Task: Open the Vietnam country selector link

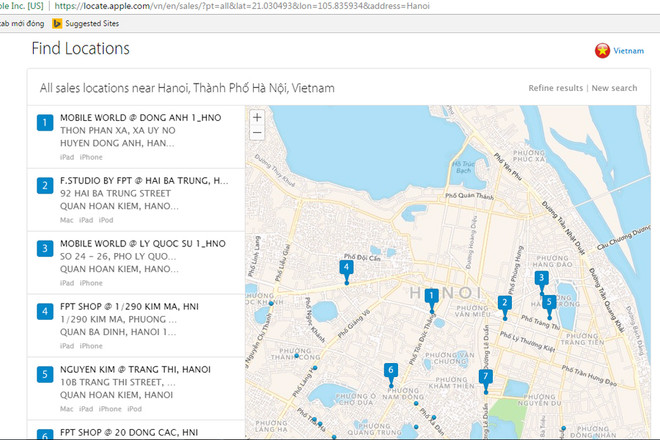Action: click(628, 50)
